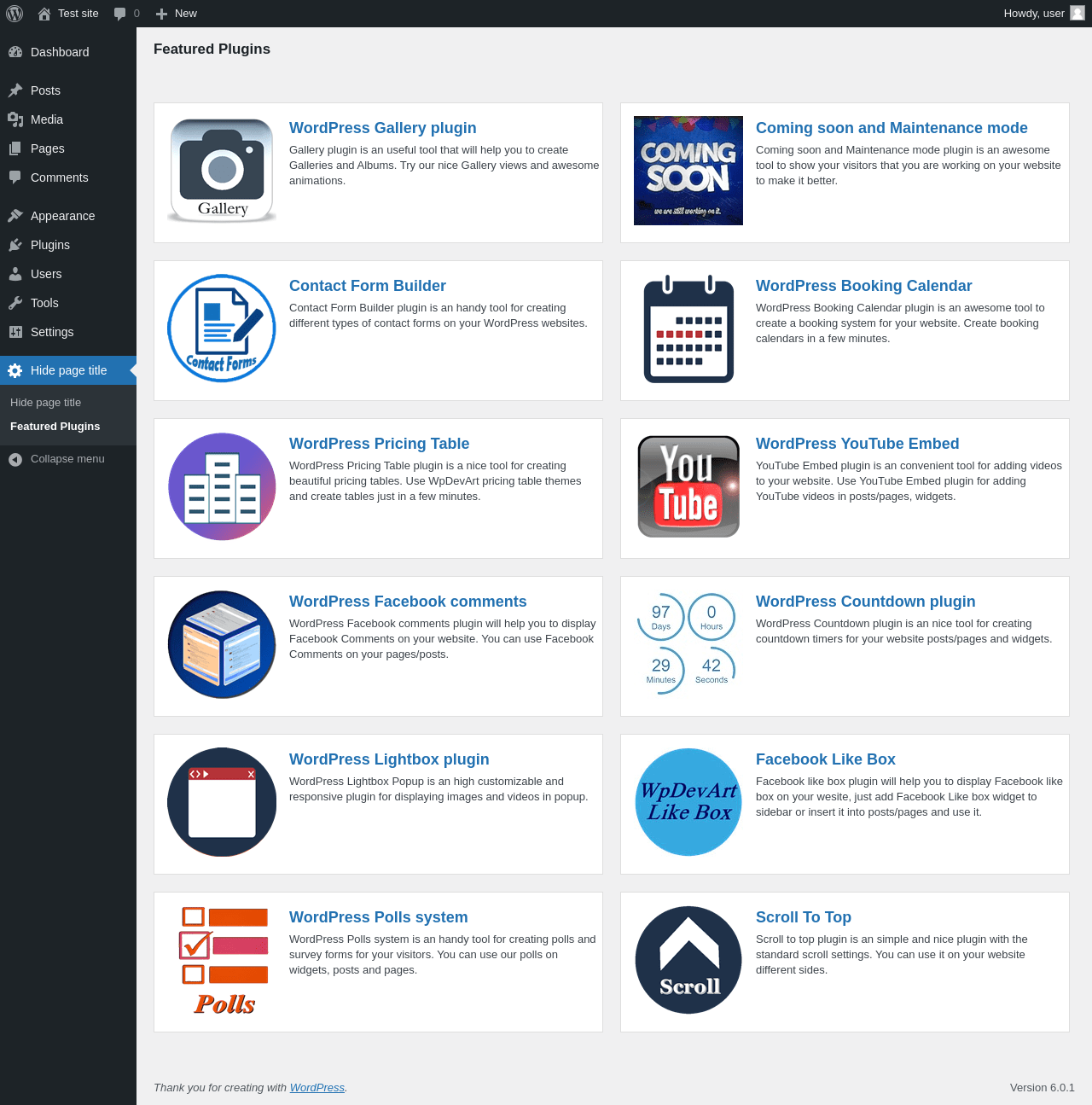Open the Users menu
Image resolution: width=1092 pixels, height=1105 pixels.
(68, 274)
